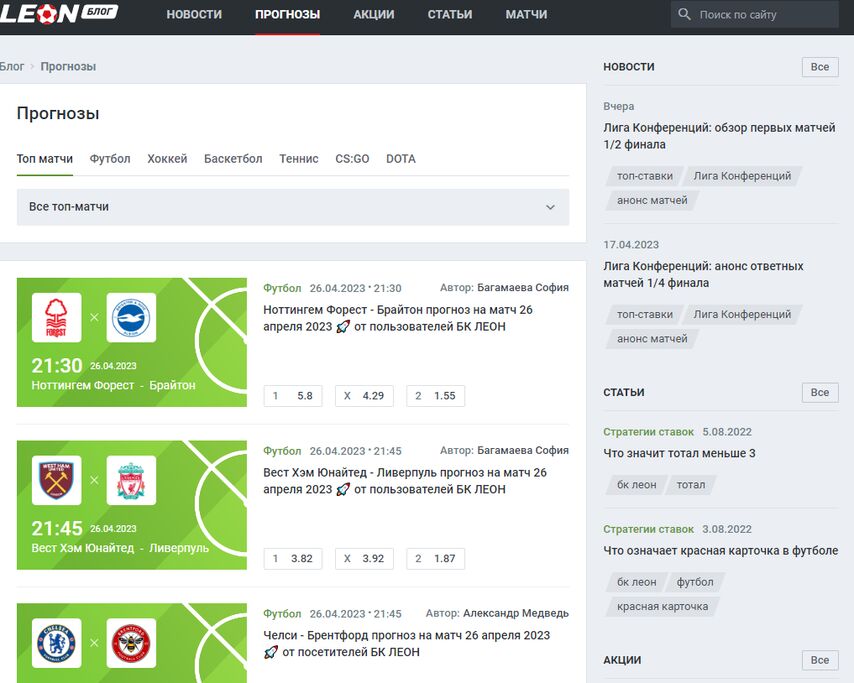
Task: Open the Chelsea - Brentford forecast article
Action: coord(407,644)
